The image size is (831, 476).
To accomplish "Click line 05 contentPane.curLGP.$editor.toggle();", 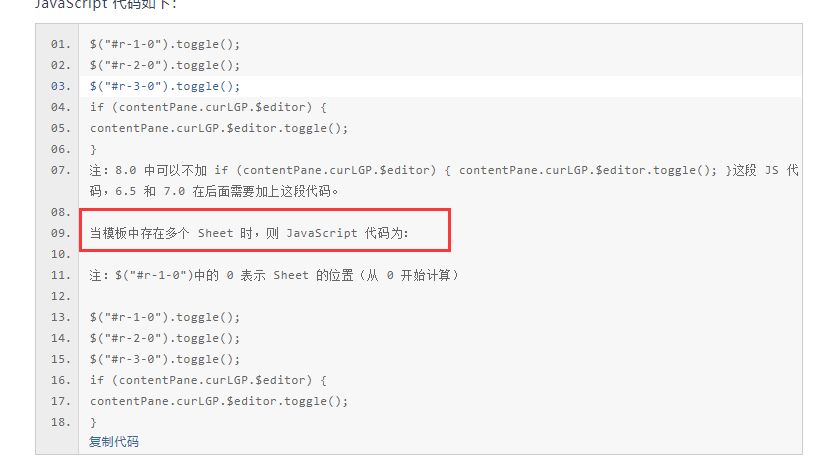I will point(219,128).
